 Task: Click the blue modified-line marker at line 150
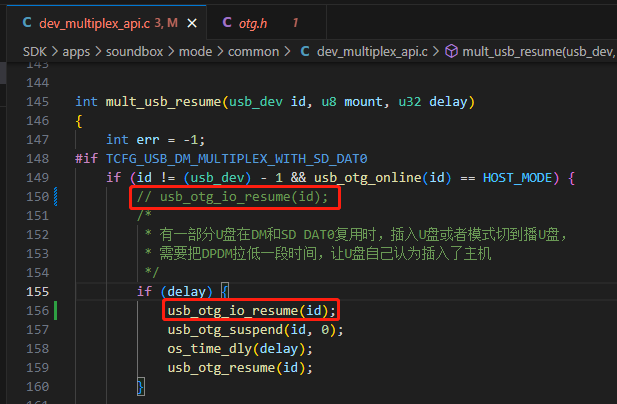click(x=55, y=196)
